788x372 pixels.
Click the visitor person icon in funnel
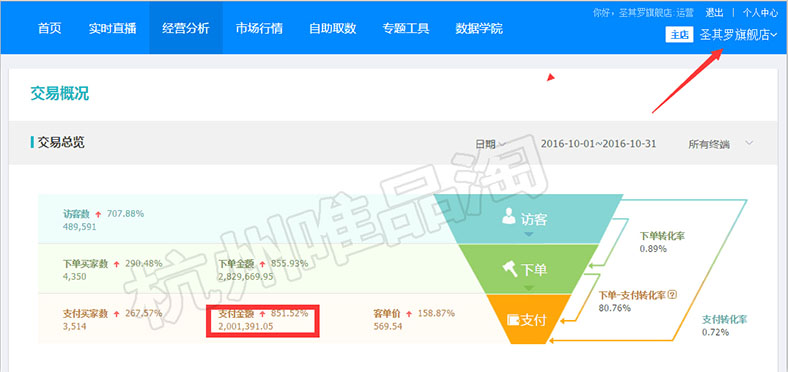click(x=509, y=217)
